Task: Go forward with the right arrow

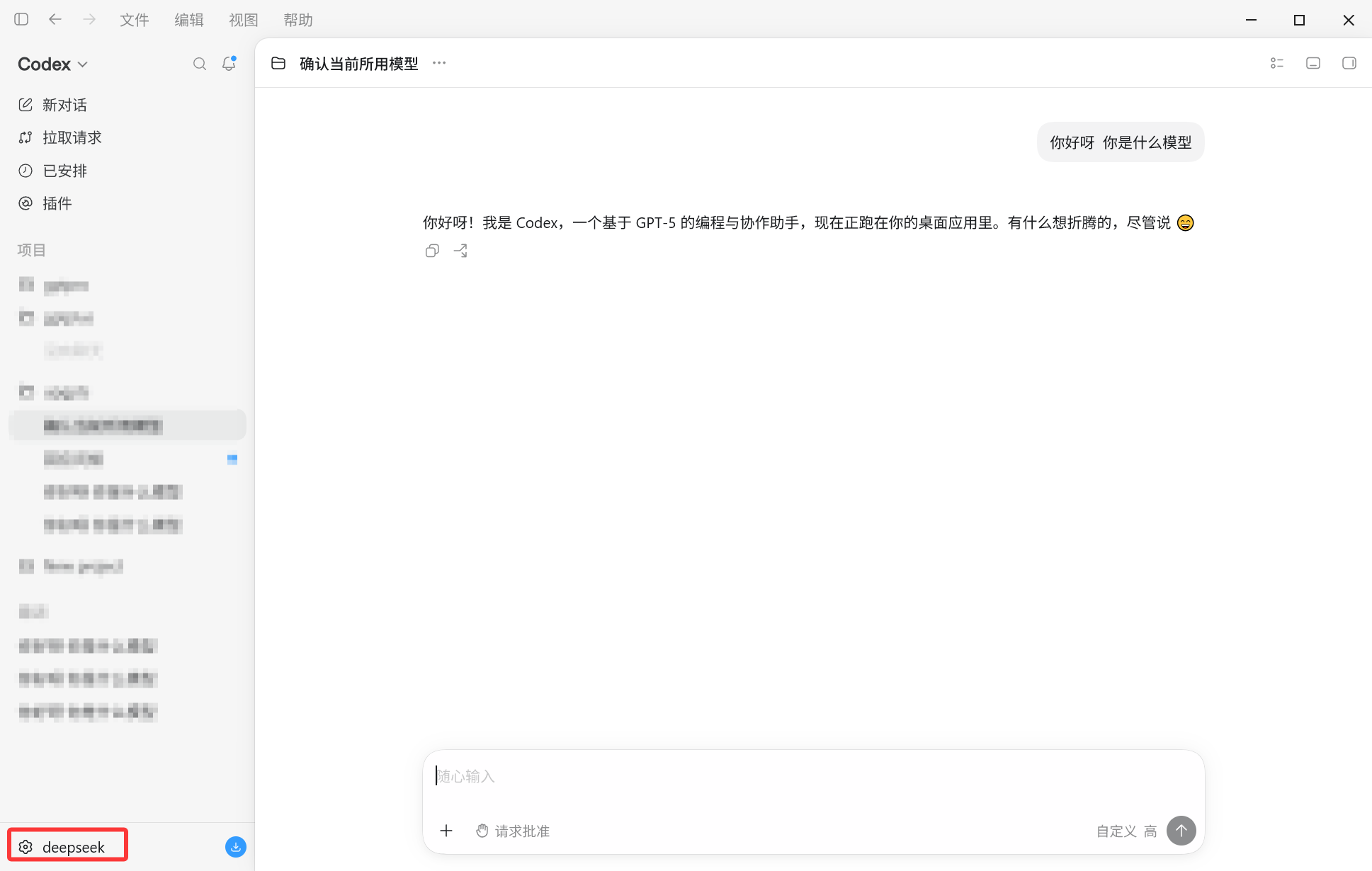Action: (x=89, y=20)
